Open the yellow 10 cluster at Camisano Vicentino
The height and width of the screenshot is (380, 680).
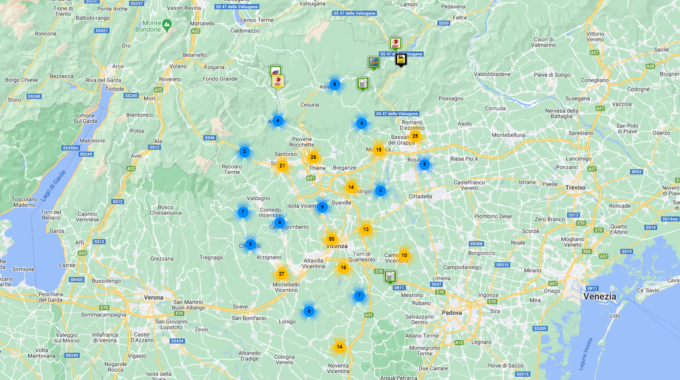point(404,256)
